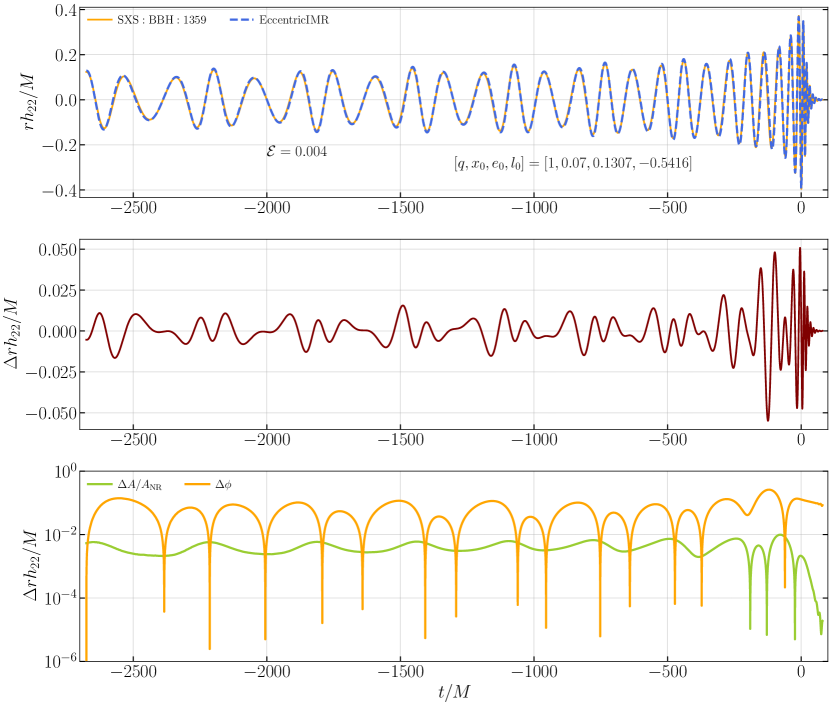Click the 0.0 y-axis tick label
This screenshot has width=831, height=705.
tap(66, 100)
